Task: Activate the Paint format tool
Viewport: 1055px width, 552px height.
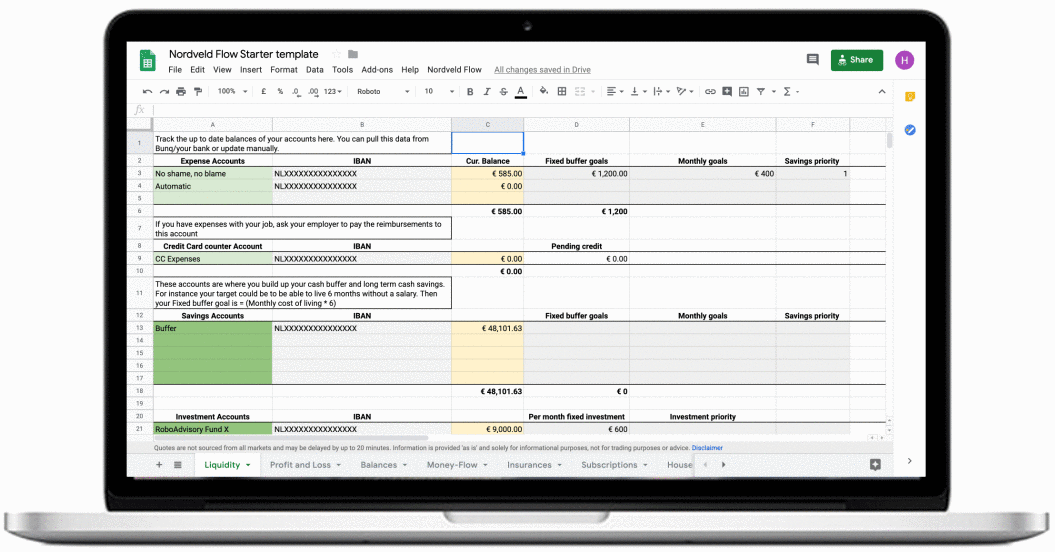Action: click(198, 92)
